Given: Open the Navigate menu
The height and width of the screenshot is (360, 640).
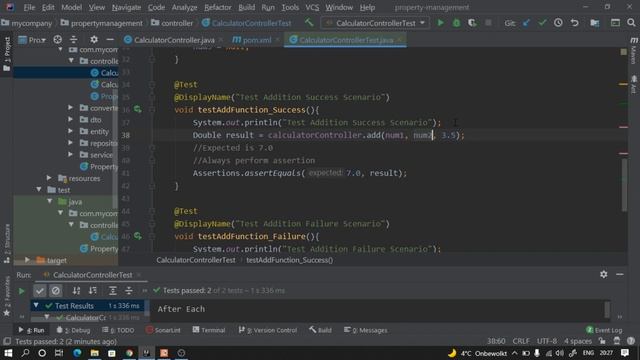Looking at the screenshot, I should tap(126, 7).
